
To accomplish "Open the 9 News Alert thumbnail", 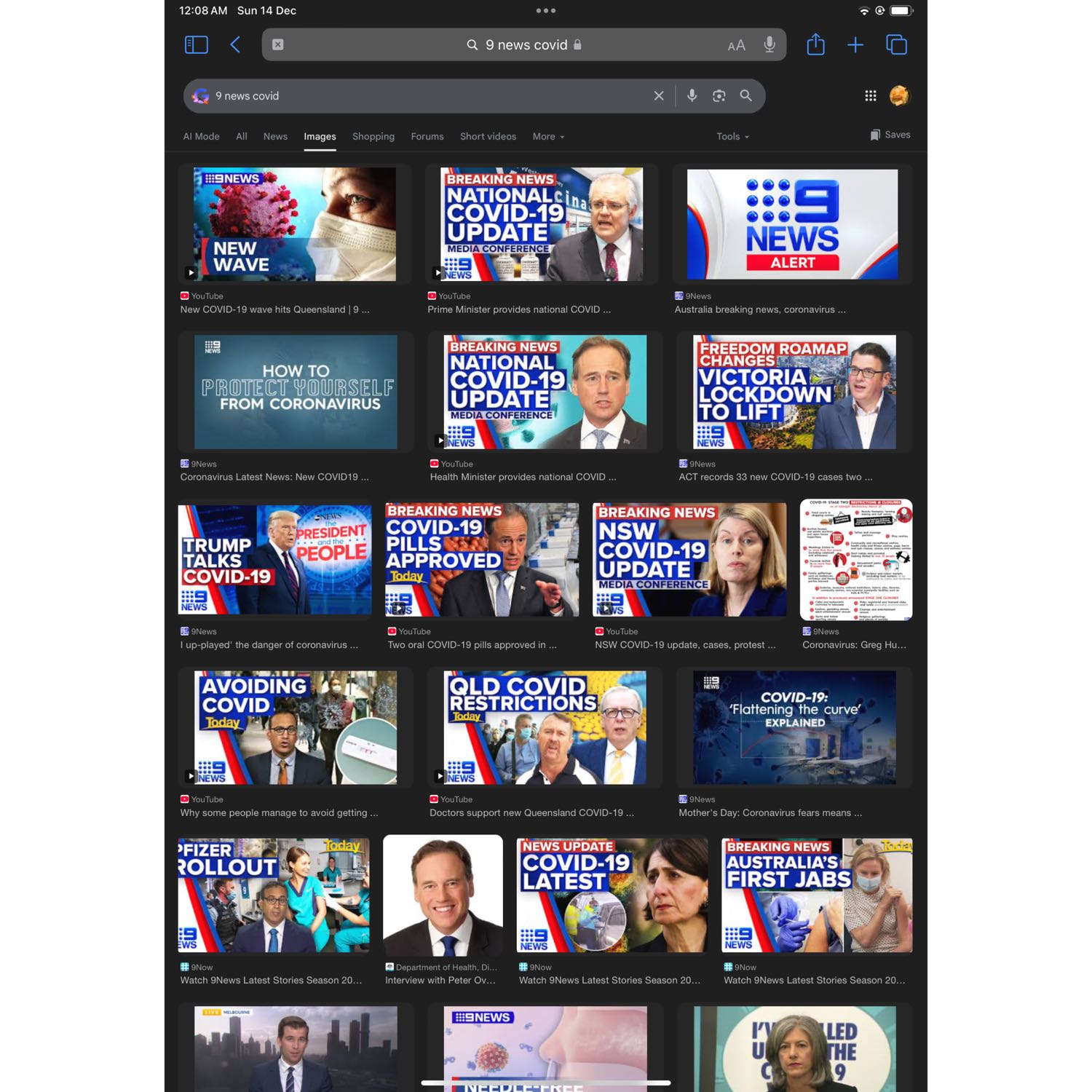I will pyautogui.click(x=792, y=224).
